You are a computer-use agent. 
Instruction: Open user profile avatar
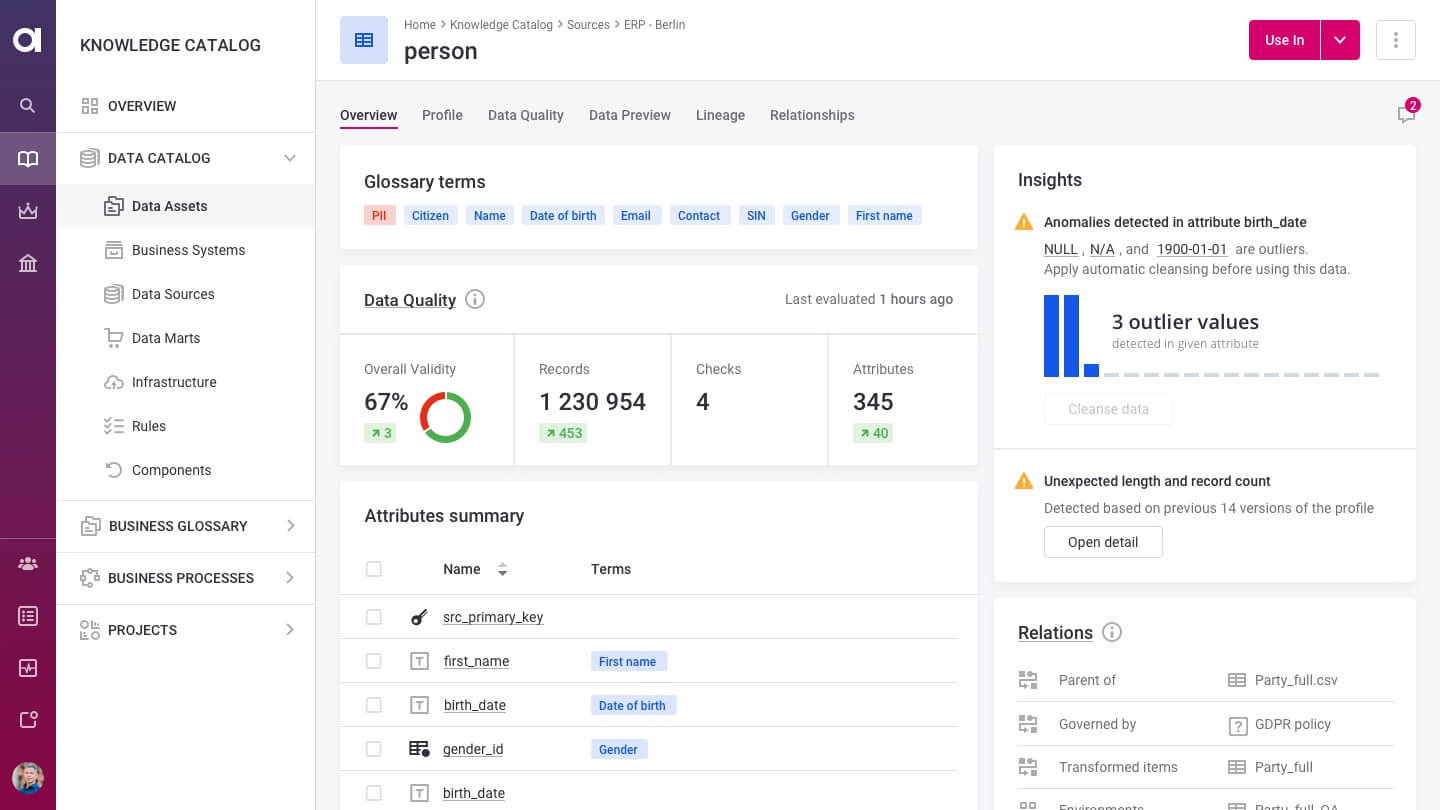click(x=28, y=778)
